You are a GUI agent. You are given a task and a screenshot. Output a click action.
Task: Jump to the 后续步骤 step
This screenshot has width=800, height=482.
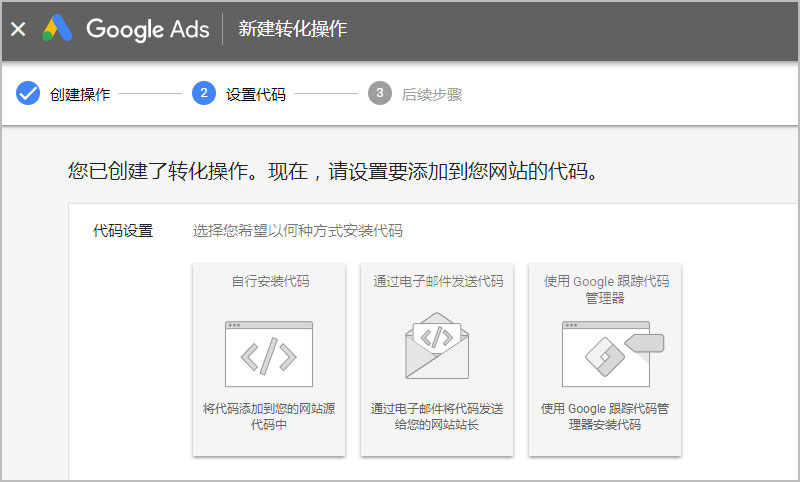432,95
